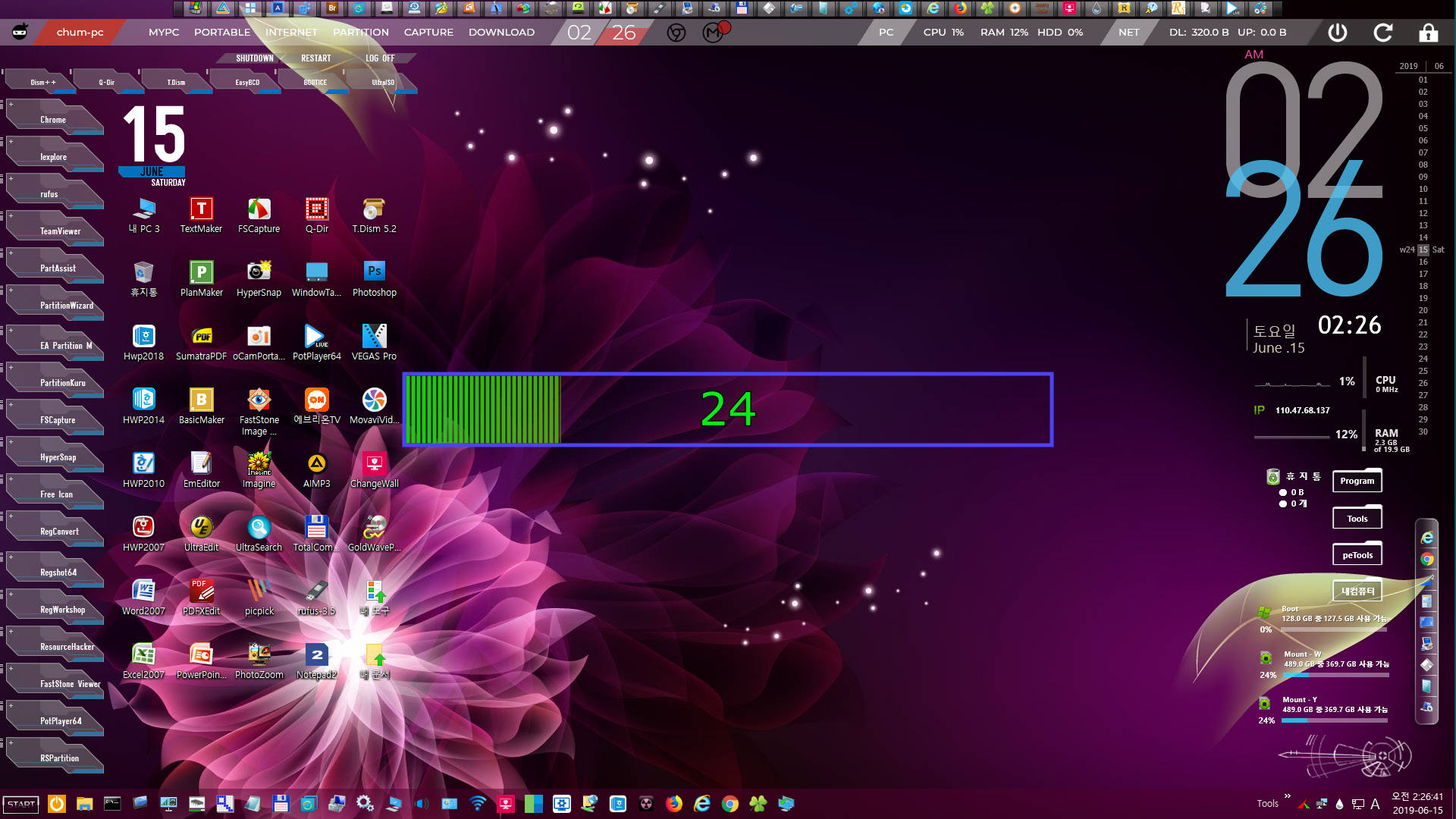Open the BasicMaker desktop icon
Viewport: 1456px width, 819px height.
coord(201,406)
